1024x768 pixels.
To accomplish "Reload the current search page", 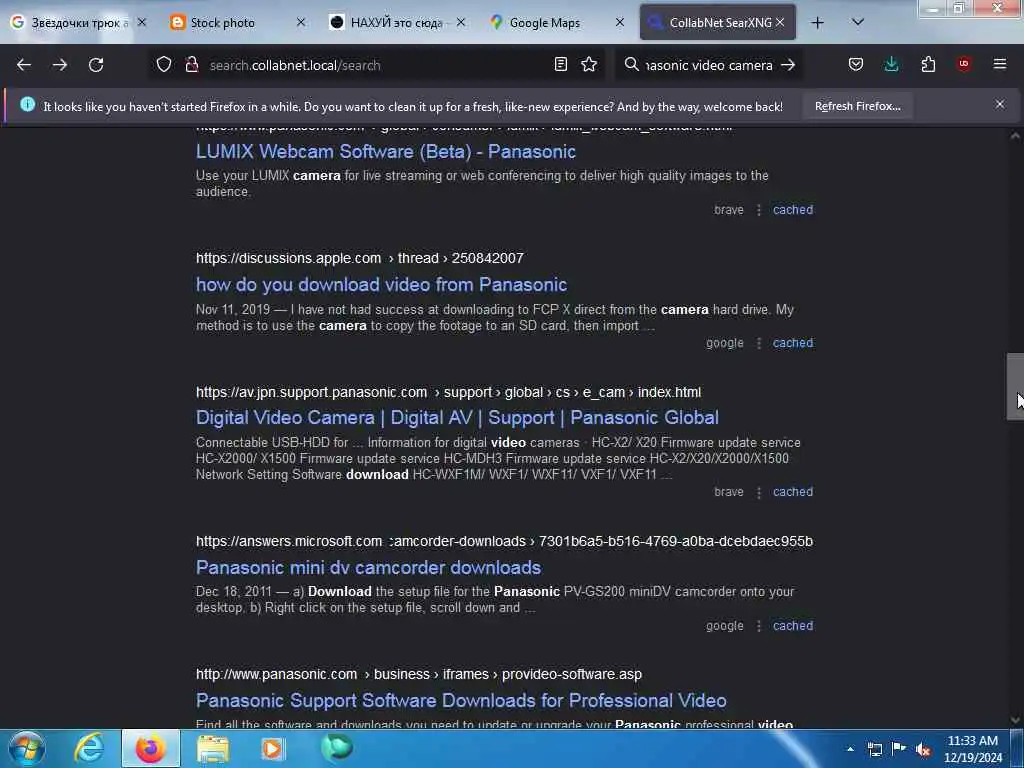I will (x=96, y=65).
